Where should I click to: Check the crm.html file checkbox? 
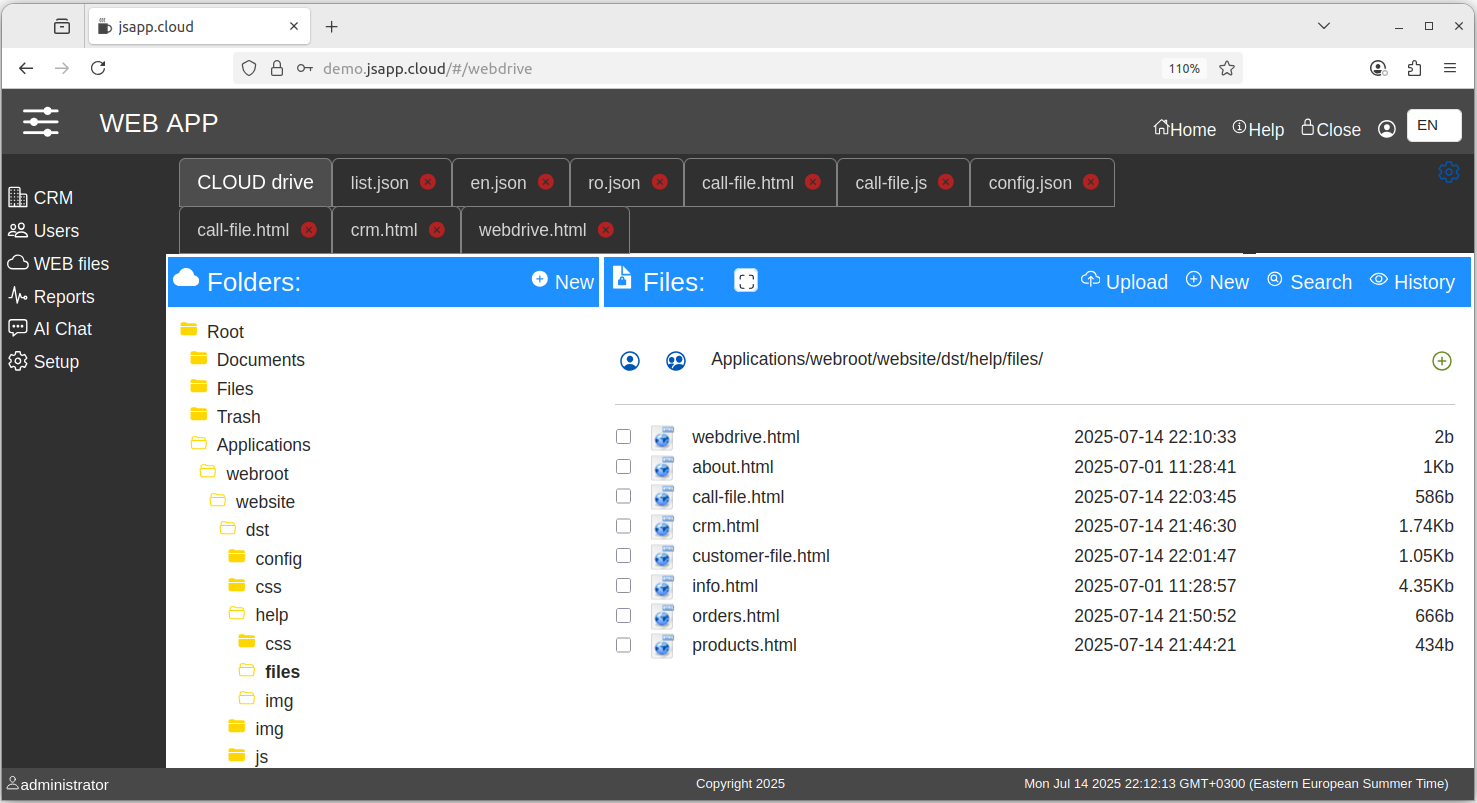tap(623, 526)
